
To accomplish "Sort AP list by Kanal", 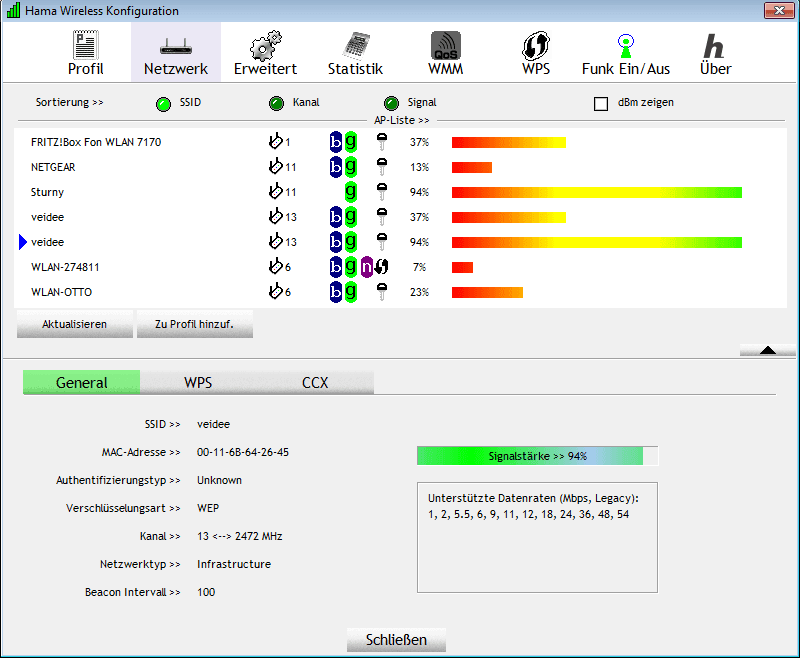I will pos(277,104).
